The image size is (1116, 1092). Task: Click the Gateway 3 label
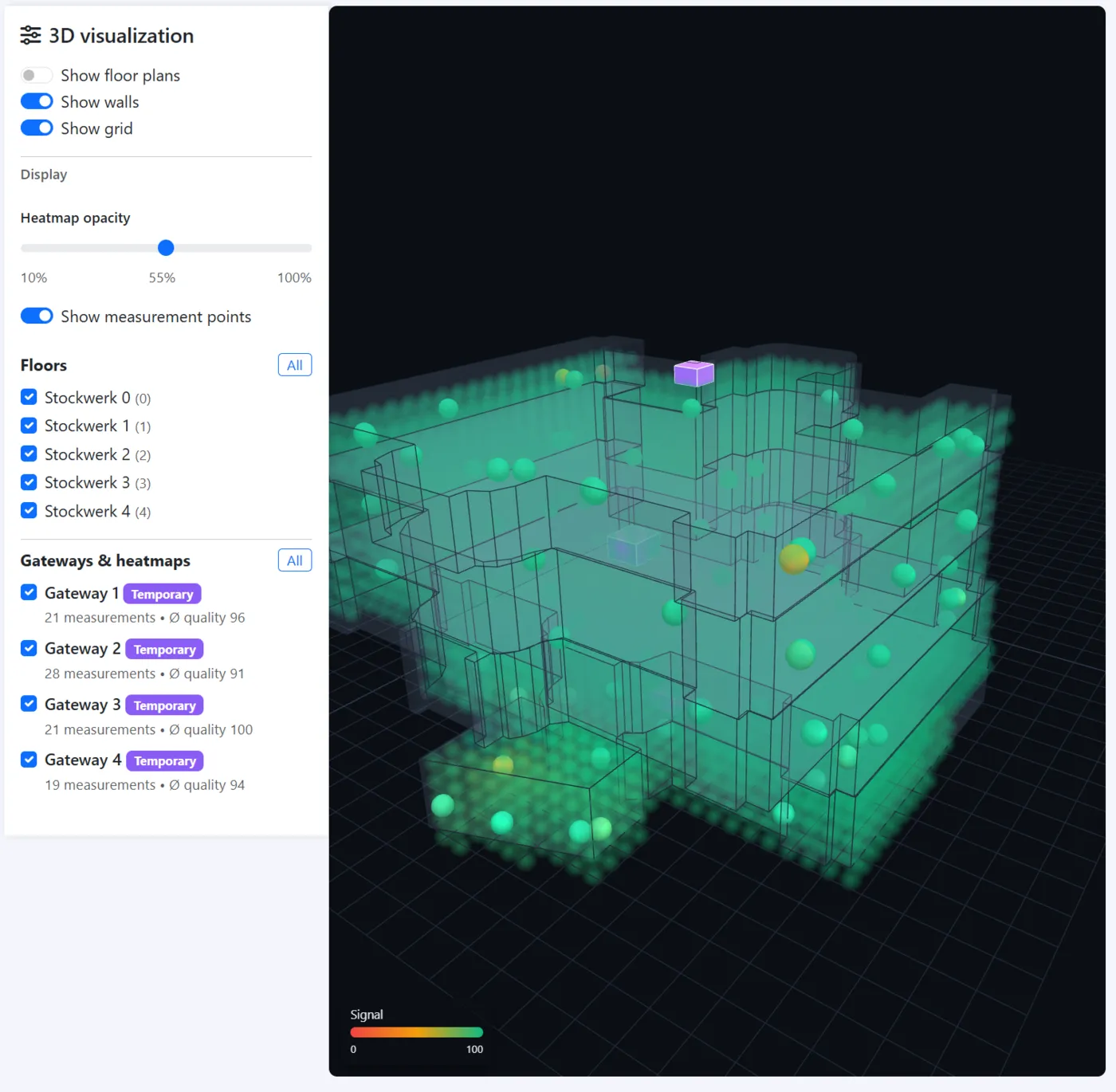(83, 705)
